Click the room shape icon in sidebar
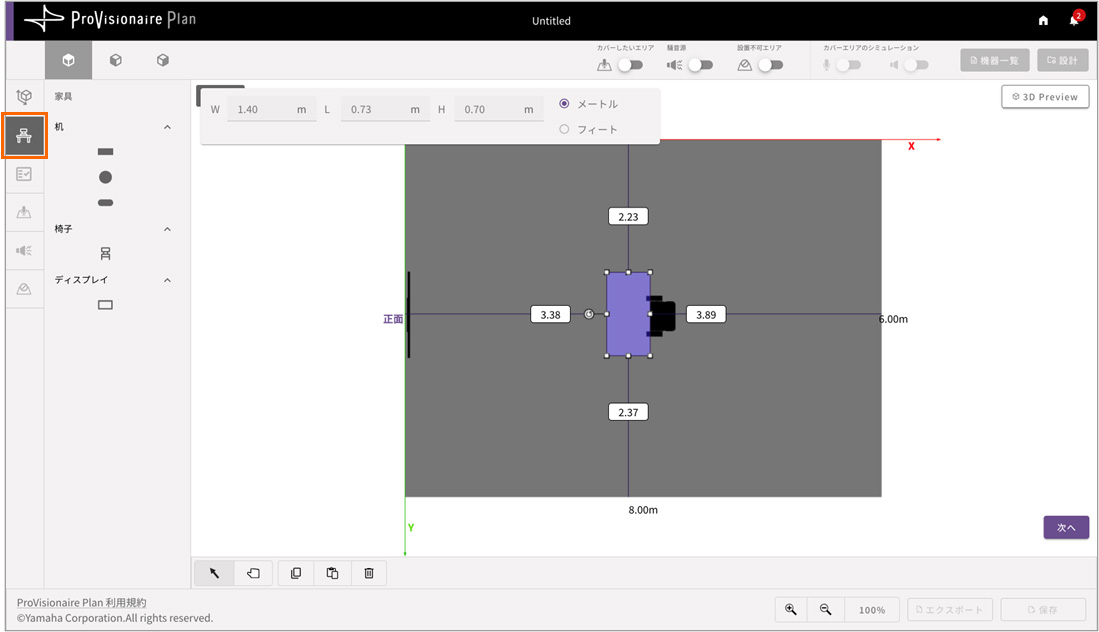 click(24, 97)
